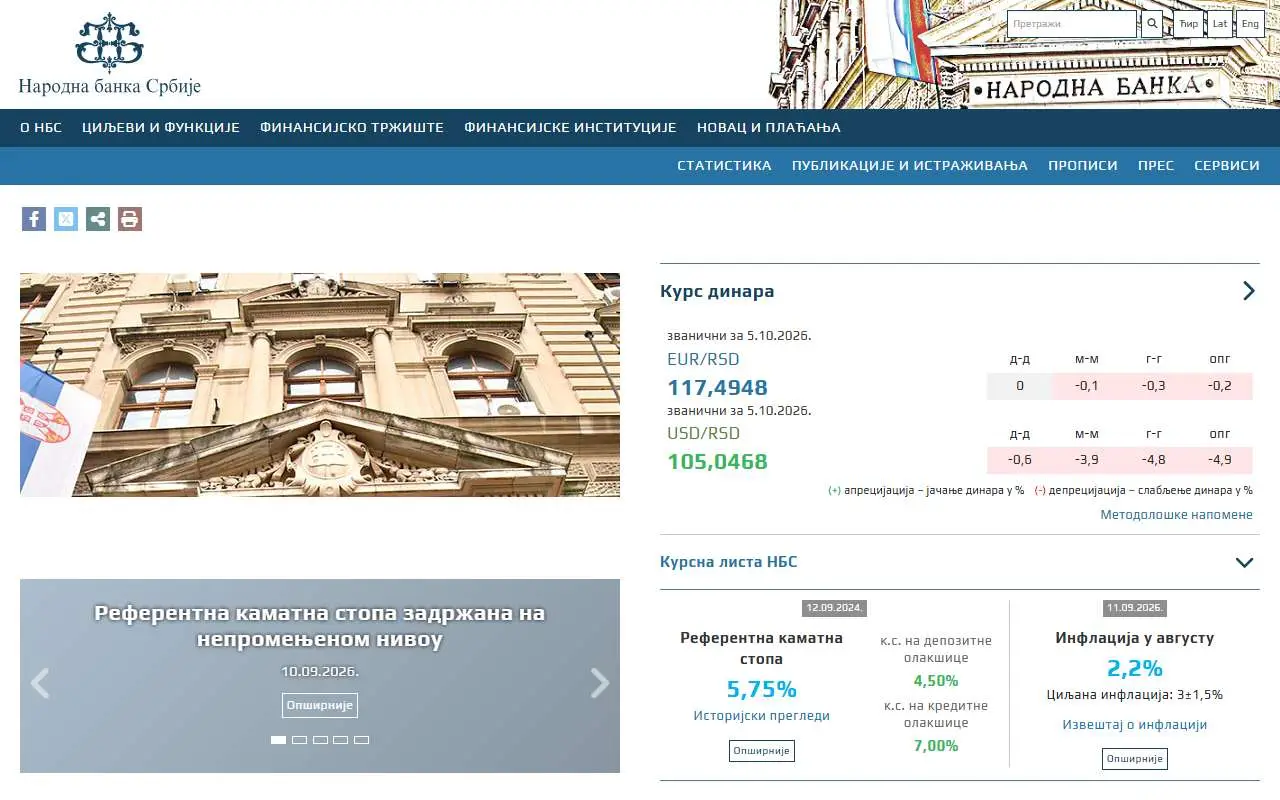Switch to Cyrillic script (Ћир)

point(1188,24)
